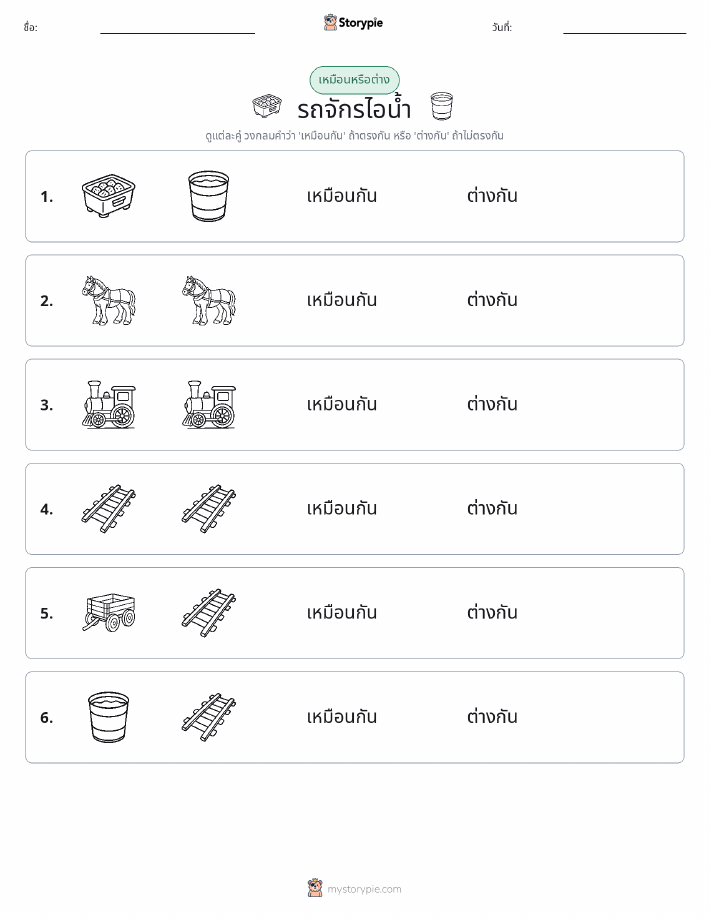Click the coal basket icon beside the title
The width and height of the screenshot is (709, 917).
point(267,106)
